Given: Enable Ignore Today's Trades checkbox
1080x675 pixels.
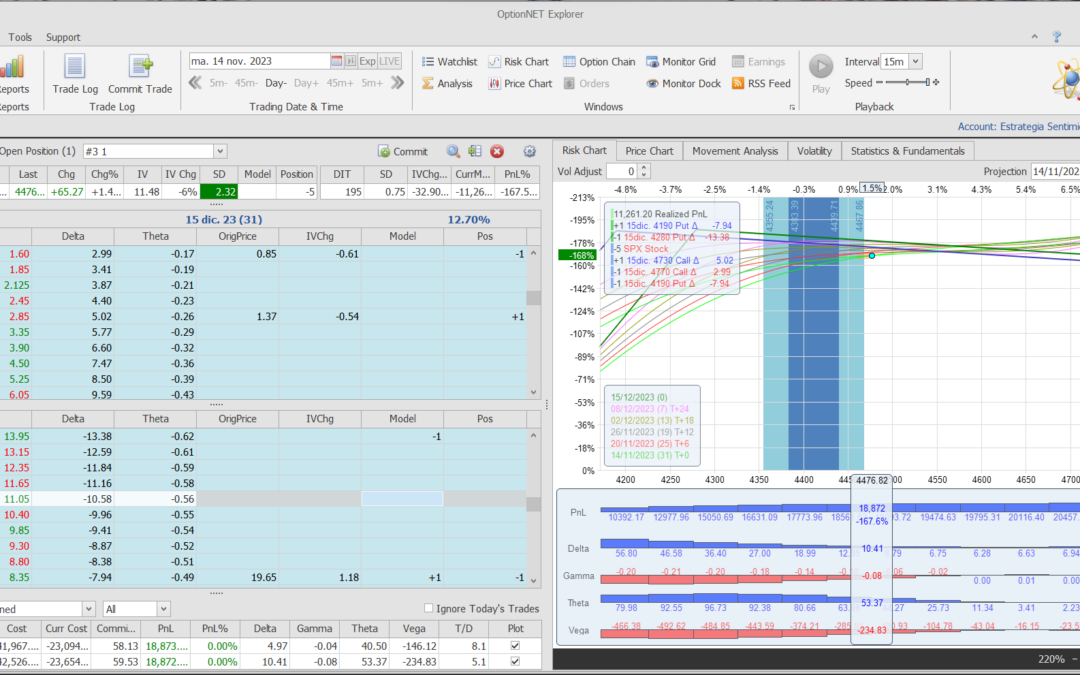Looking at the screenshot, I should point(429,609).
